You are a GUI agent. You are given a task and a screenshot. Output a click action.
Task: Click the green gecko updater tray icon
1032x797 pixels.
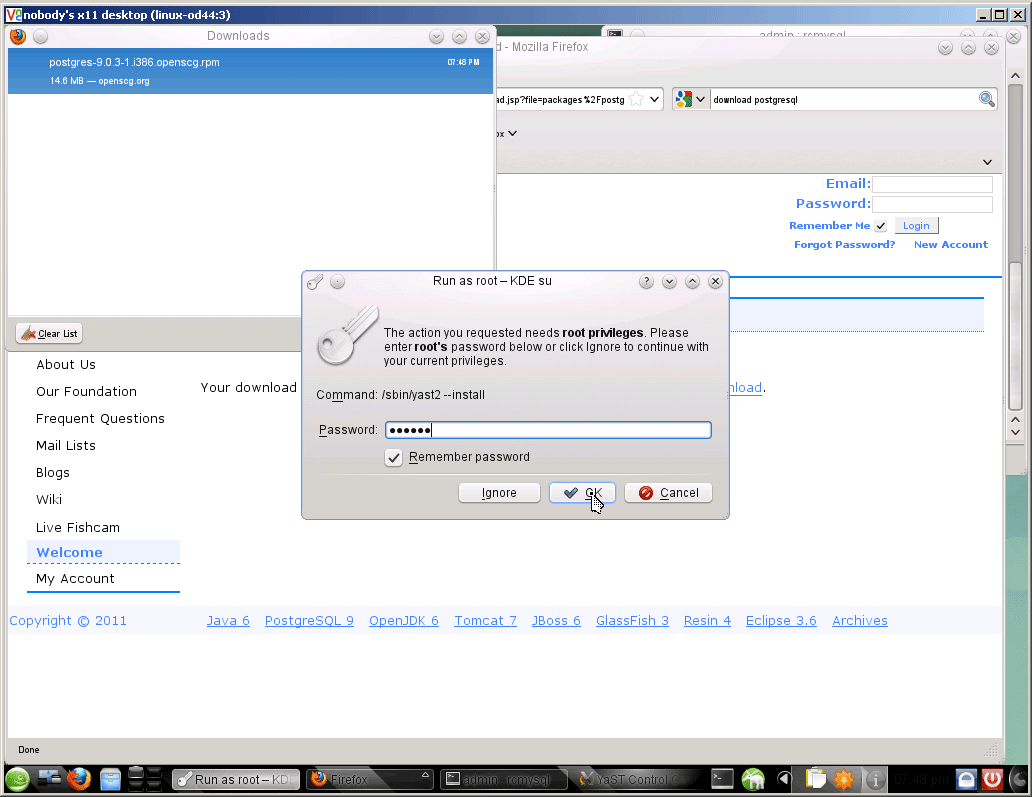[753, 779]
